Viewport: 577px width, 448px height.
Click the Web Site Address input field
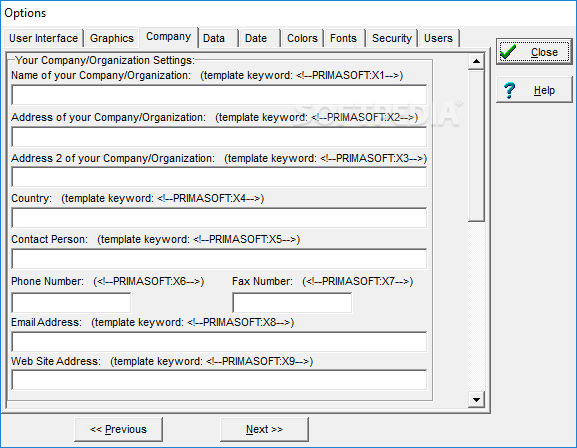click(219, 380)
